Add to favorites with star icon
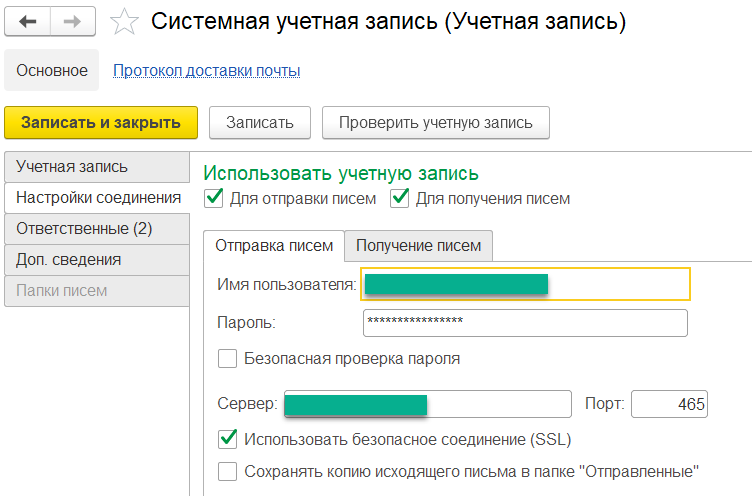 pos(124,21)
